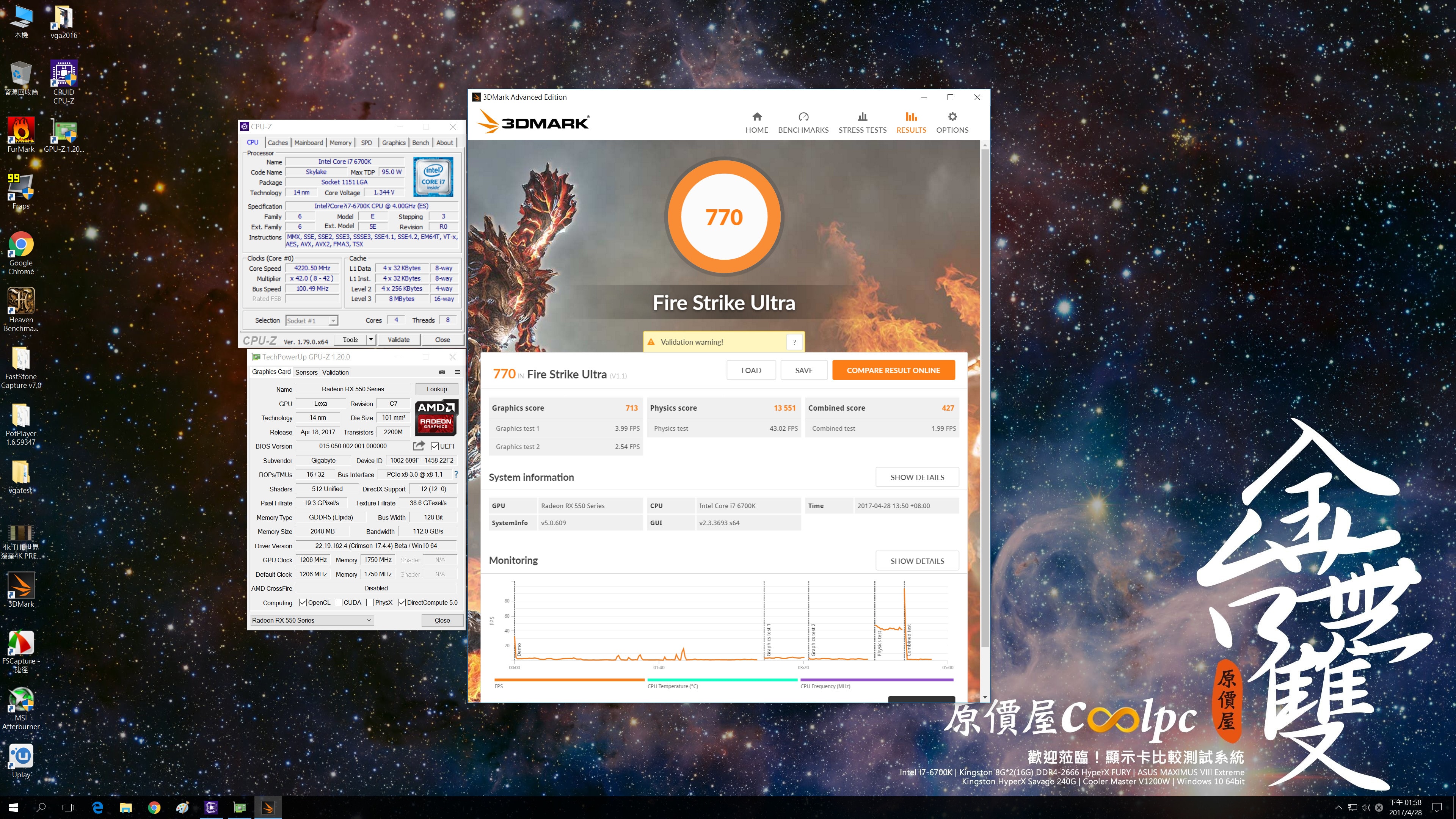Image resolution: width=1456 pixels, height=819 pixels.
Task: Open 3DMark STRESS TESTS section
Action: [x=862, y=122]
